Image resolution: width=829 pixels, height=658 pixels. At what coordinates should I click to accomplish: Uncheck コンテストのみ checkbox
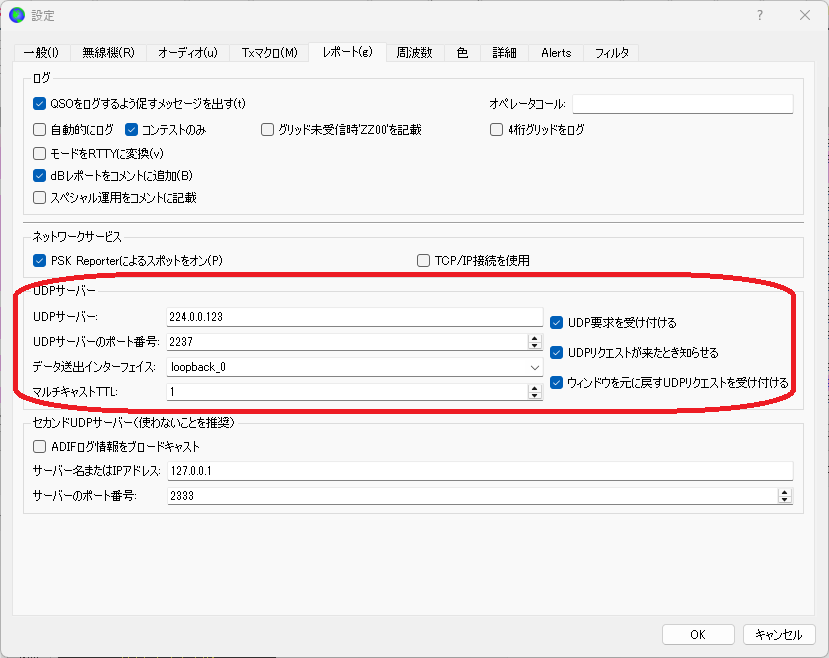pos(131,129)
